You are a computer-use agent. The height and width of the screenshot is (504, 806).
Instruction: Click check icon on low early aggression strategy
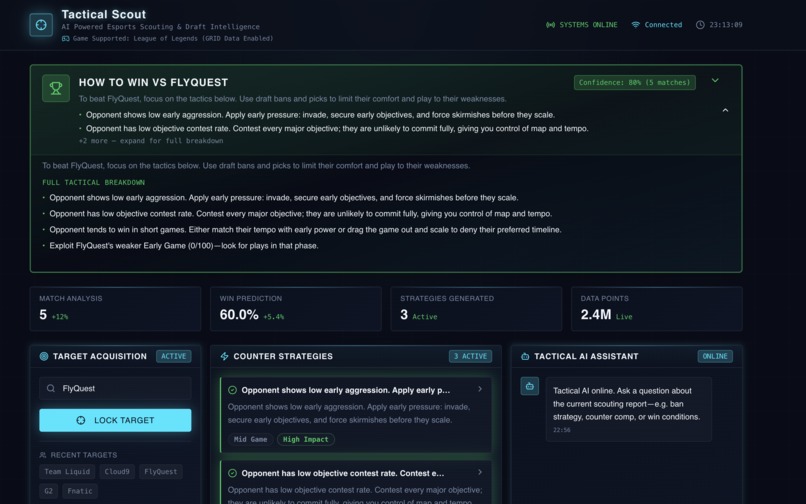tap(232, 390)
